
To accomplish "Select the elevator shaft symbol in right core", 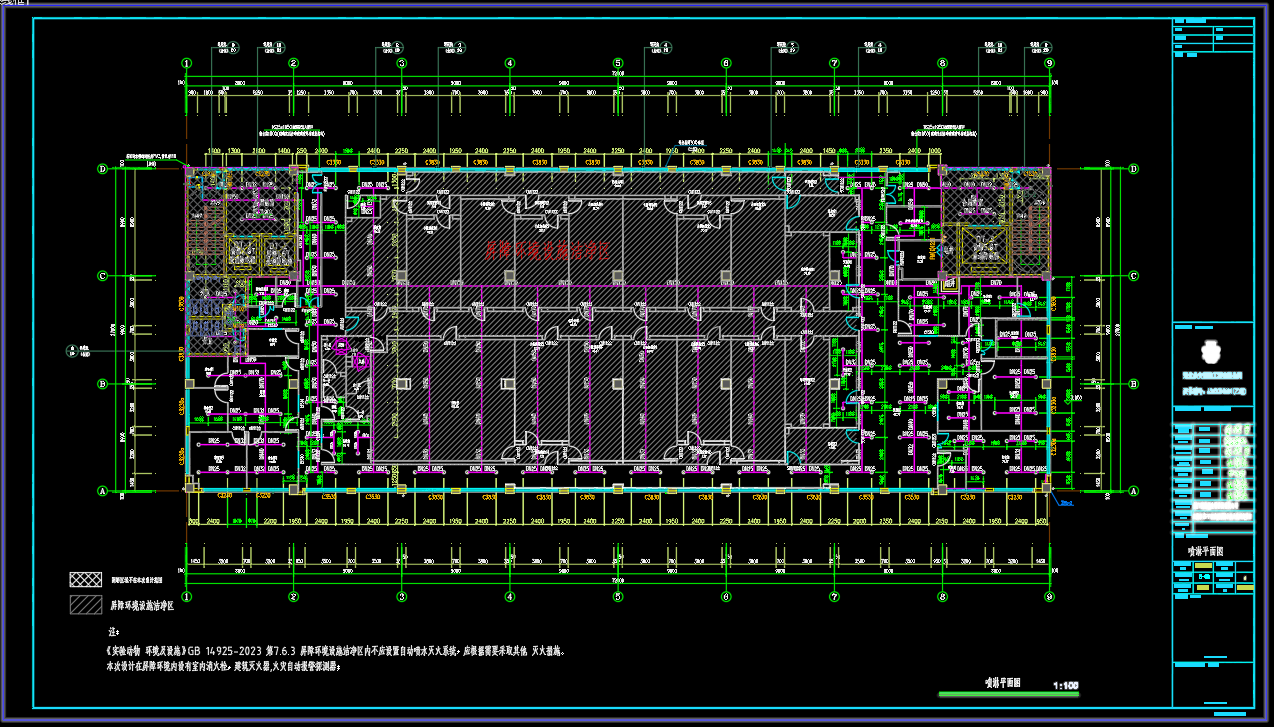I will point(986,248).
